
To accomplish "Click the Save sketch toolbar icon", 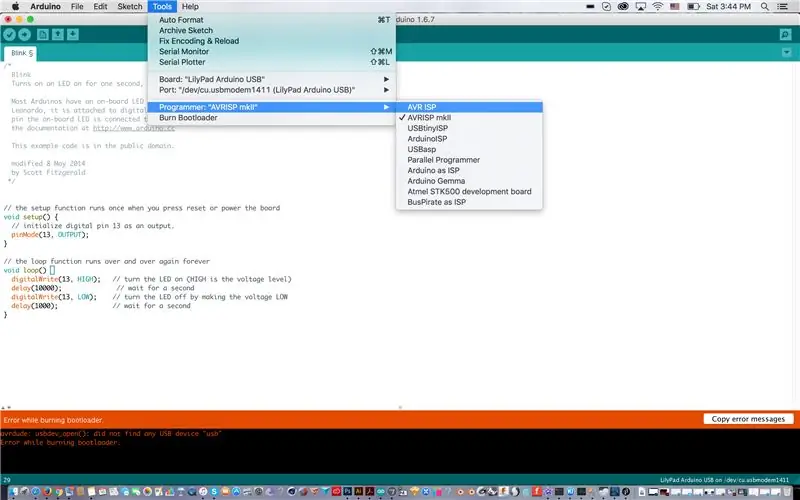I will (73, 34).
